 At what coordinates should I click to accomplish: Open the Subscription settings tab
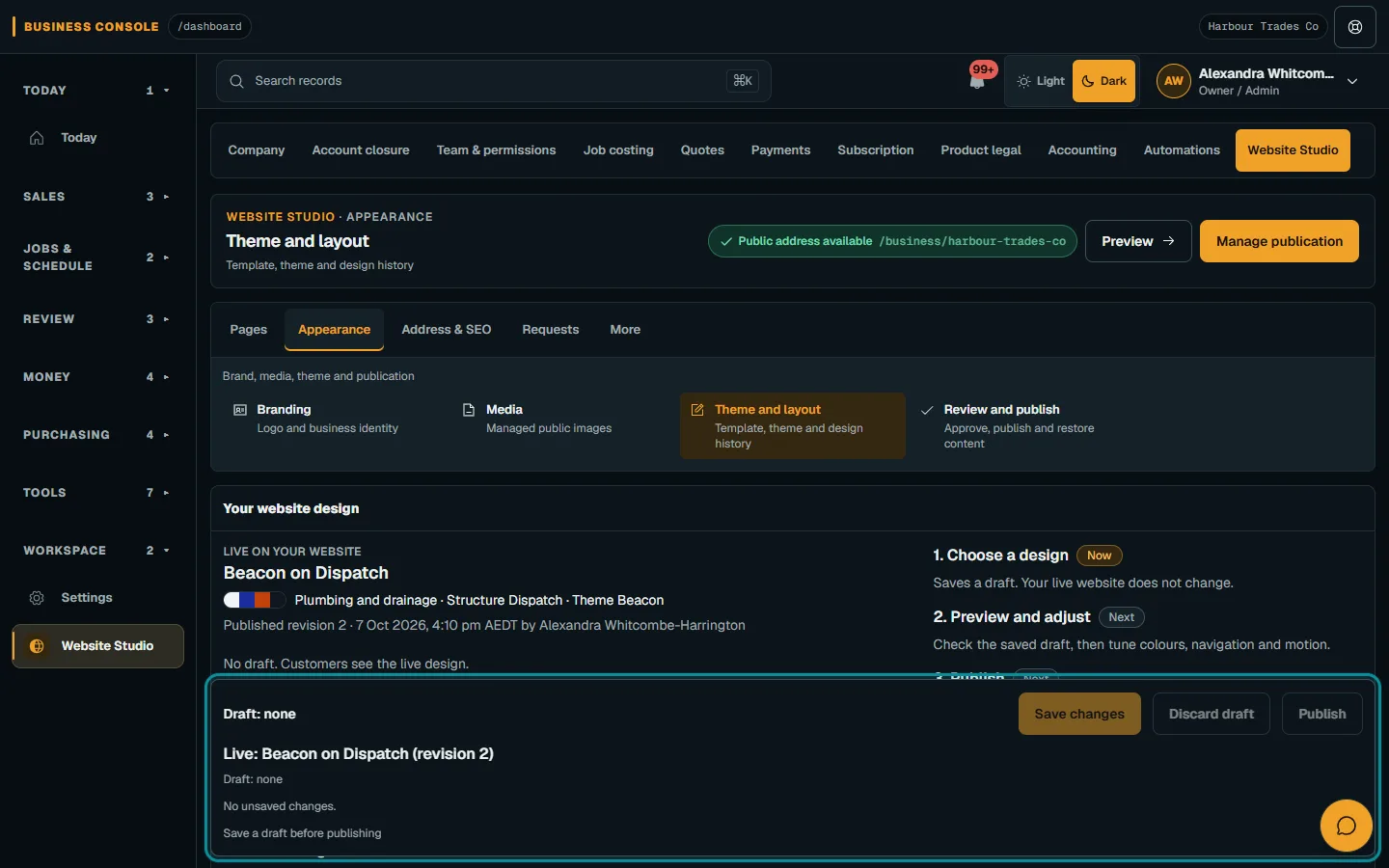(x=875, y=150)
